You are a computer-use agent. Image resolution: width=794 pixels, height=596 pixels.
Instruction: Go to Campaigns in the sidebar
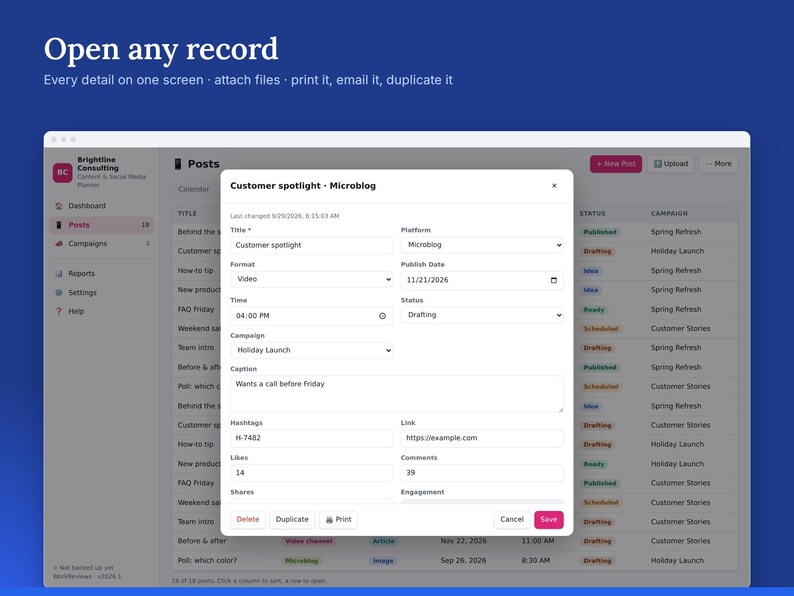tap(102, 244)
